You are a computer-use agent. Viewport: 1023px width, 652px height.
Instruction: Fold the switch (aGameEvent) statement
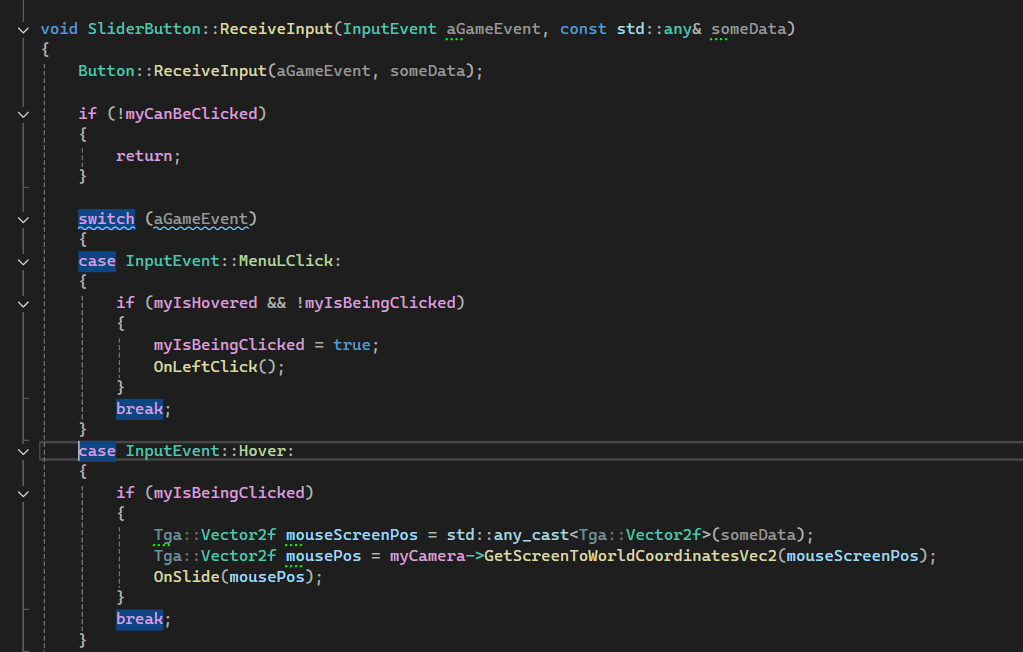click(24, 219)
